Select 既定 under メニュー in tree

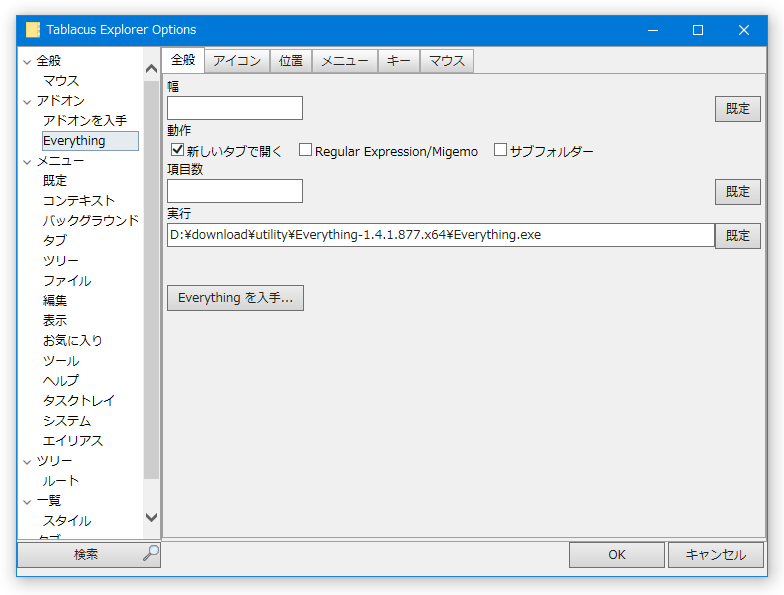tap(54, 181)
